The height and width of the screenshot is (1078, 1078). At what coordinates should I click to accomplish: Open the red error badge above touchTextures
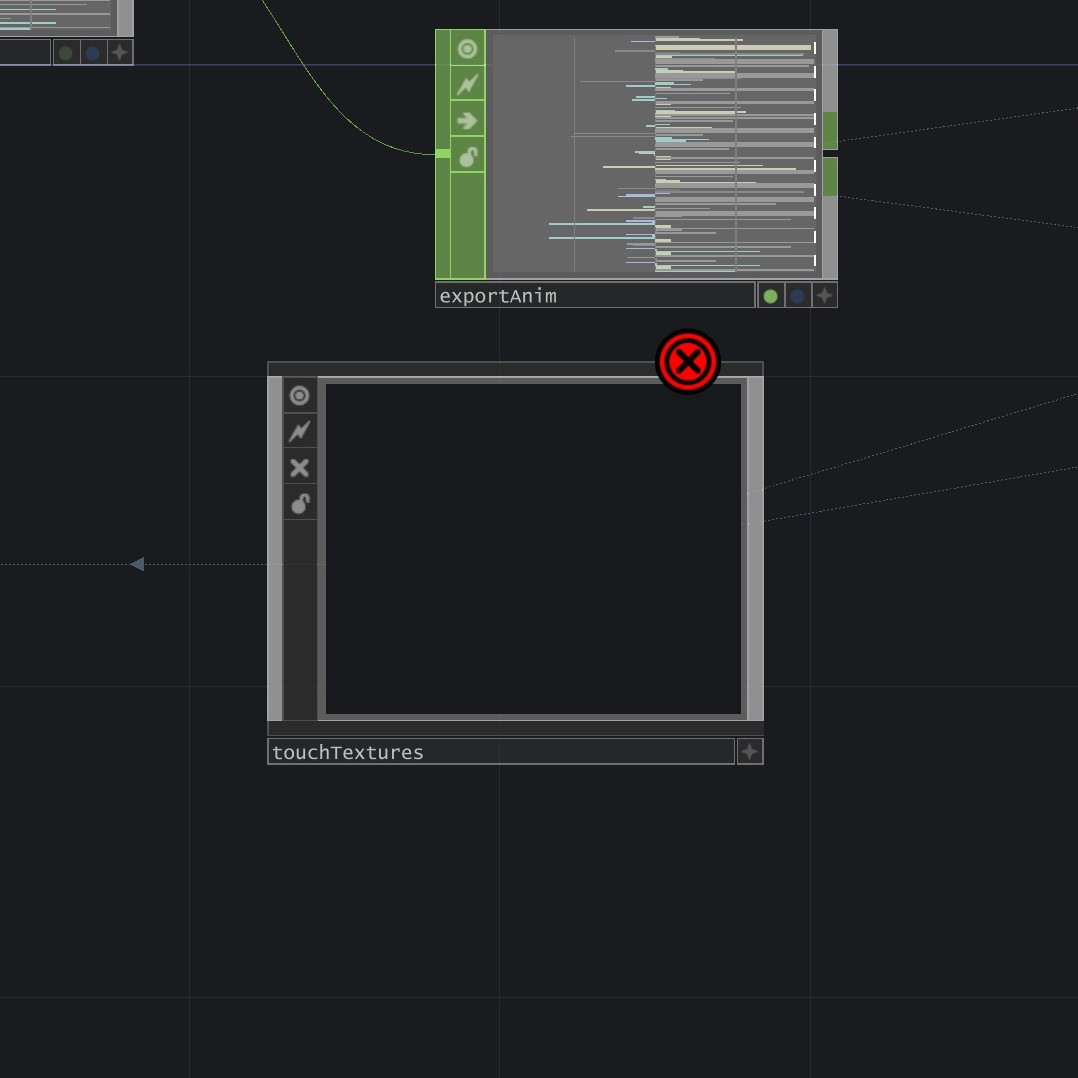[687, 362]
